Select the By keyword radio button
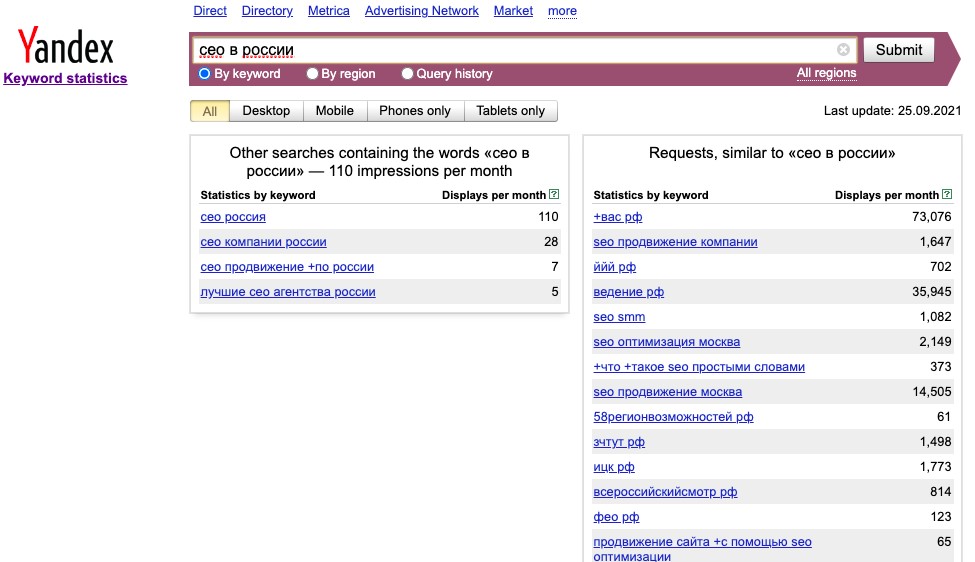Viewport: 975px width, 562px height. (205, 73)
